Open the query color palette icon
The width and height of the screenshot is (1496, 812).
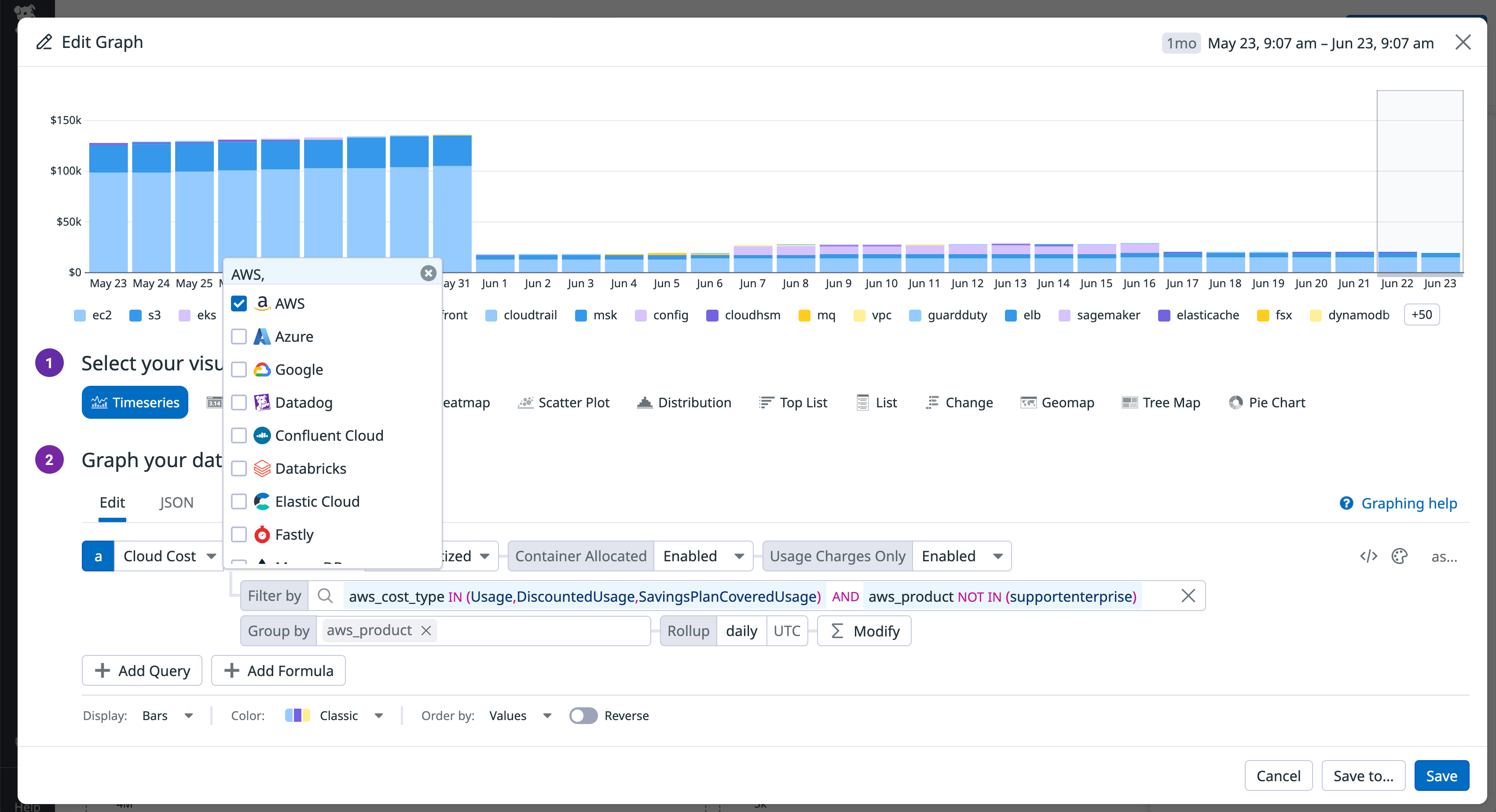(1400, 556)
